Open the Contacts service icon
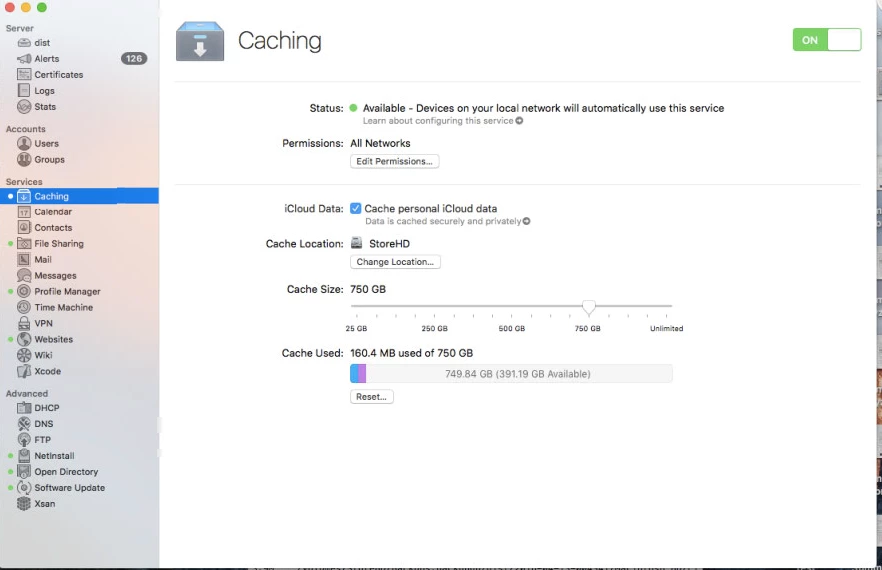The width and height of the screenshot is (882, 570). 24,227
